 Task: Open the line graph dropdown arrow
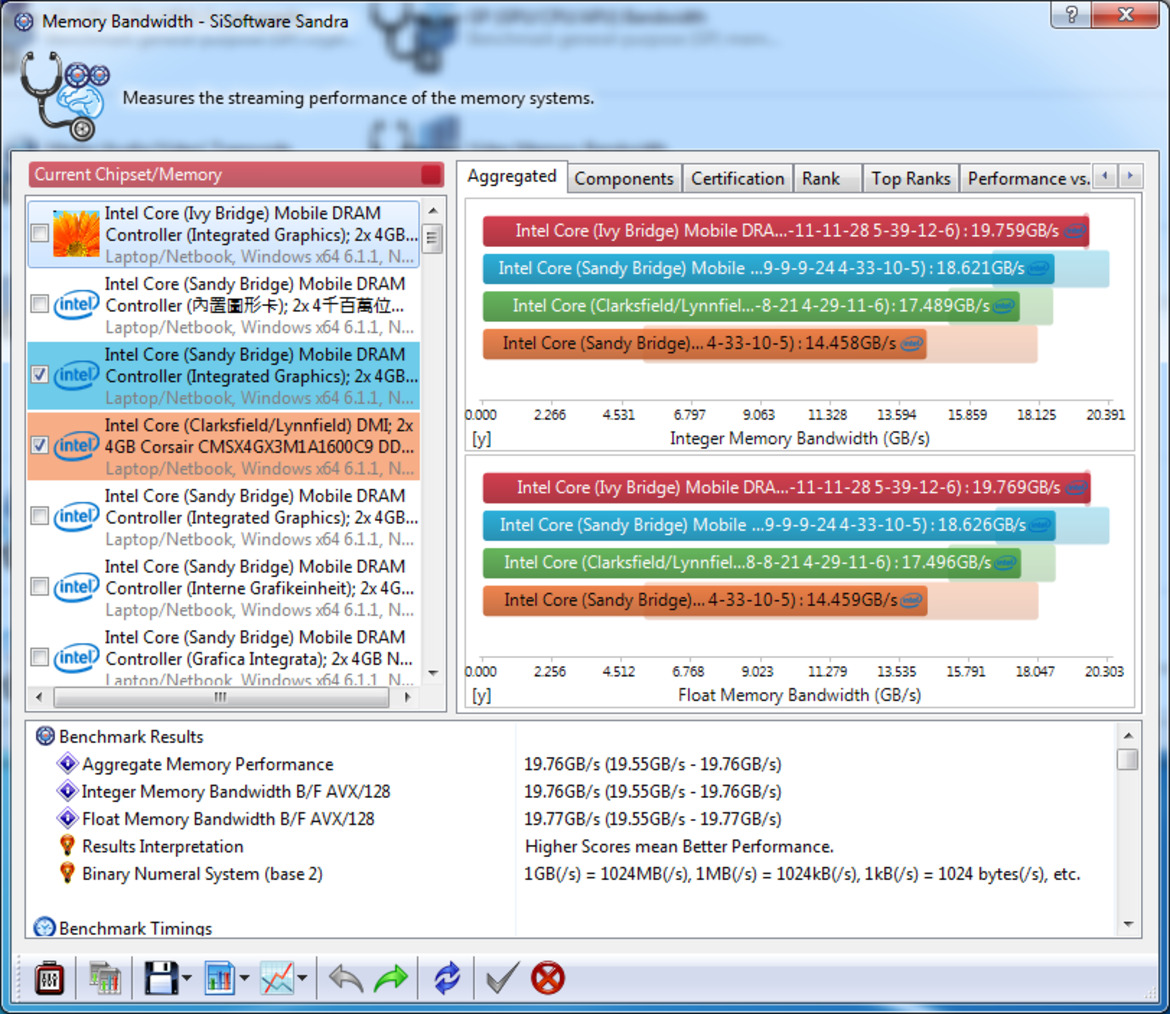(x=302, y=978)
